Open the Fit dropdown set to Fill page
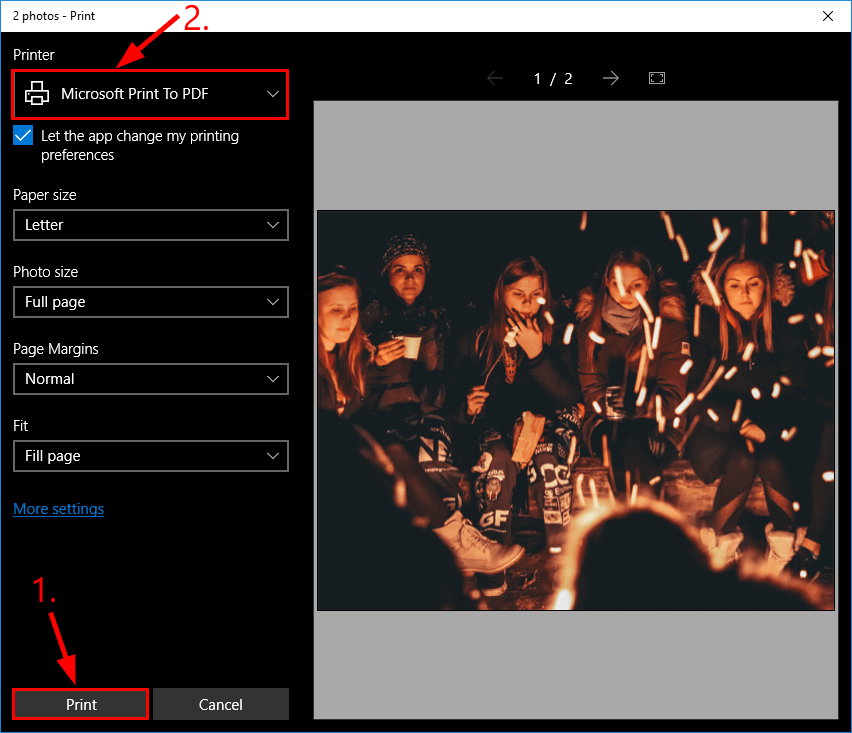This screenshot has height=733, width=852. (x=150, y=456)
